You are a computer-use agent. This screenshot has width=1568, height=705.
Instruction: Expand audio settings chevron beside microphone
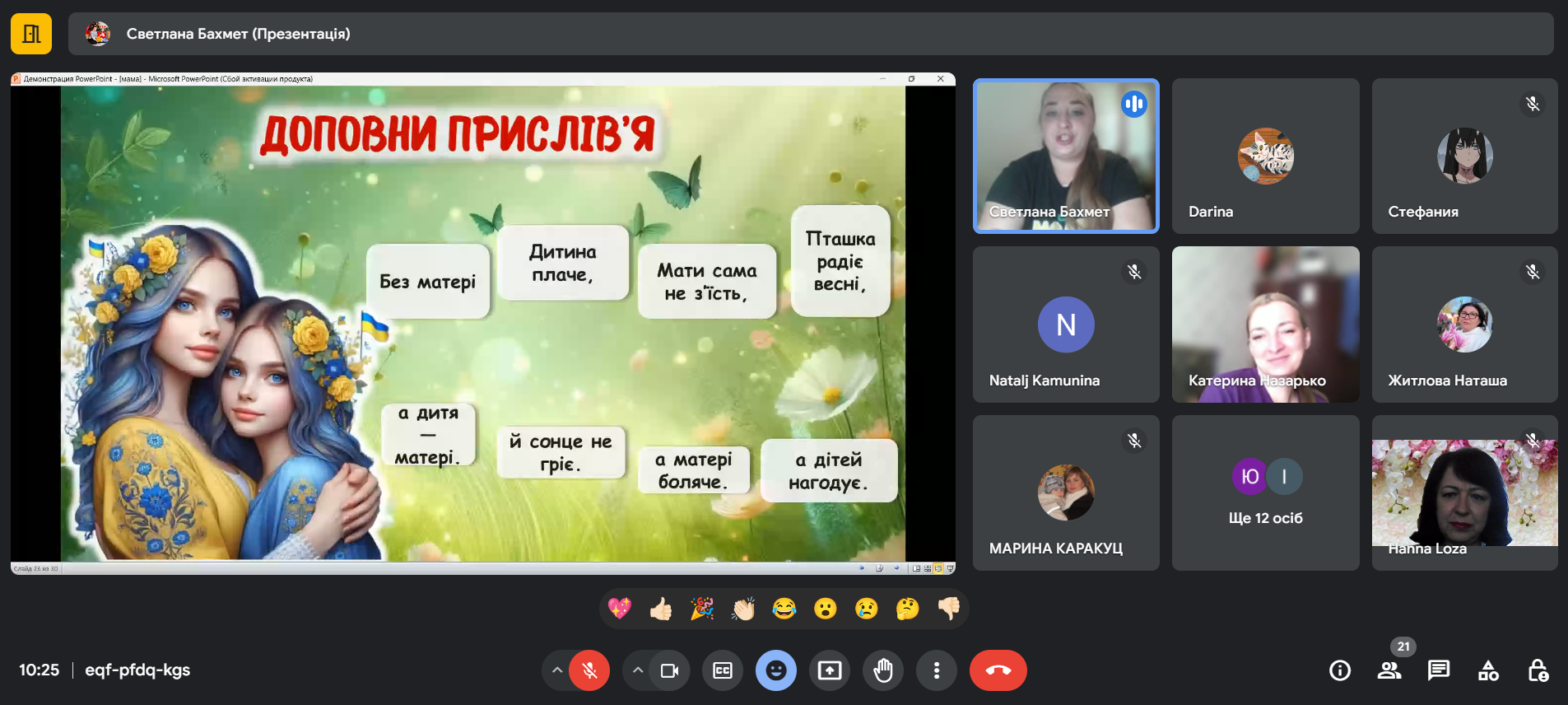click(x=557, y=670)
